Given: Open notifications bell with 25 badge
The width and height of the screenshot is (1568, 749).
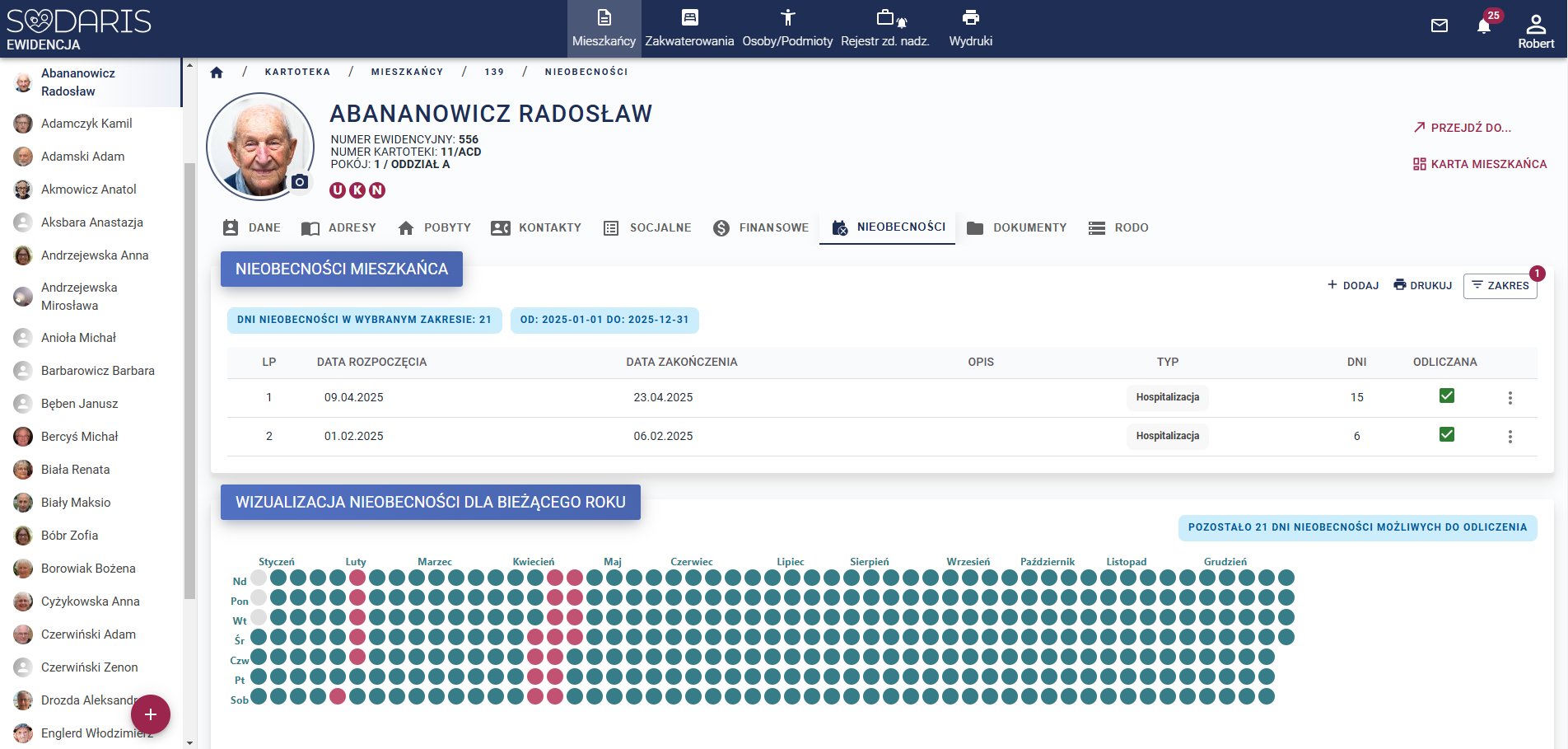Looking at the screenshot, I should 1483,26.
